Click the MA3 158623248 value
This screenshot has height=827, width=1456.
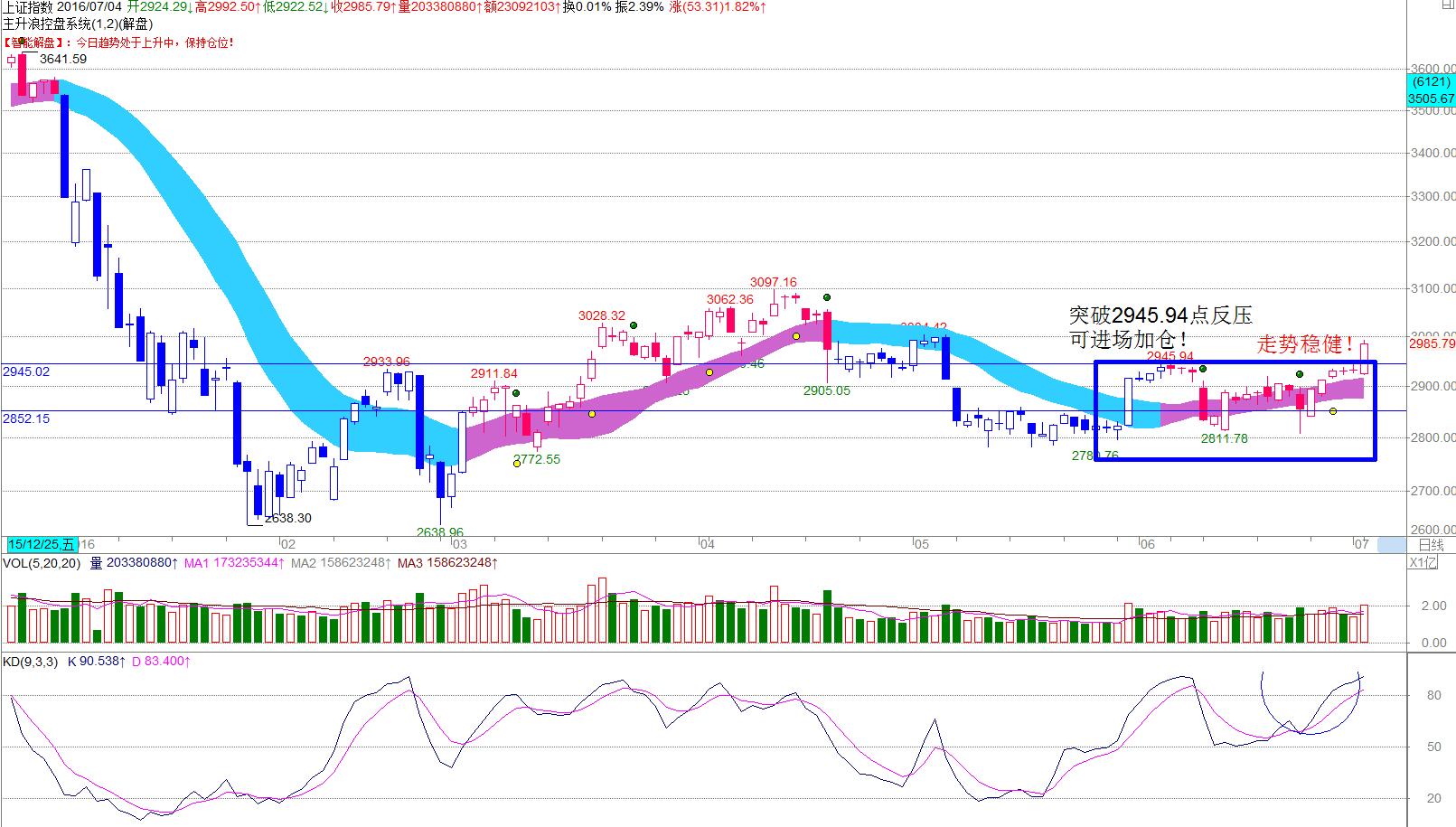(447, 563)
